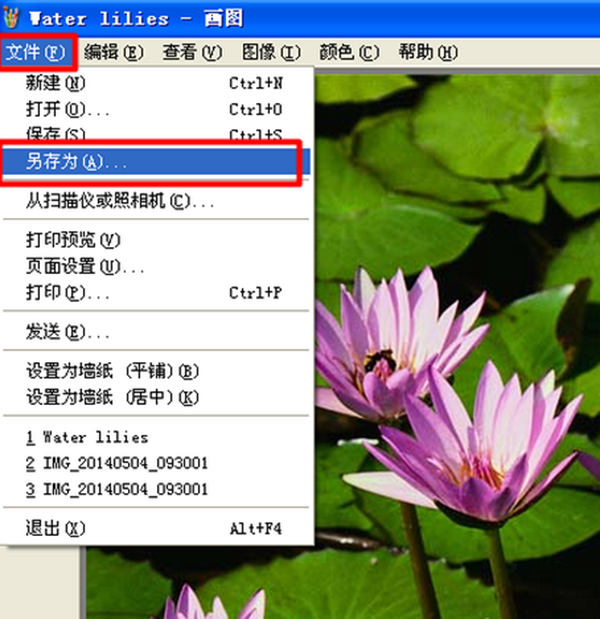The image size is (600, 619).
Task: Open the 图像(I) menu
Action: pos(271,53)
